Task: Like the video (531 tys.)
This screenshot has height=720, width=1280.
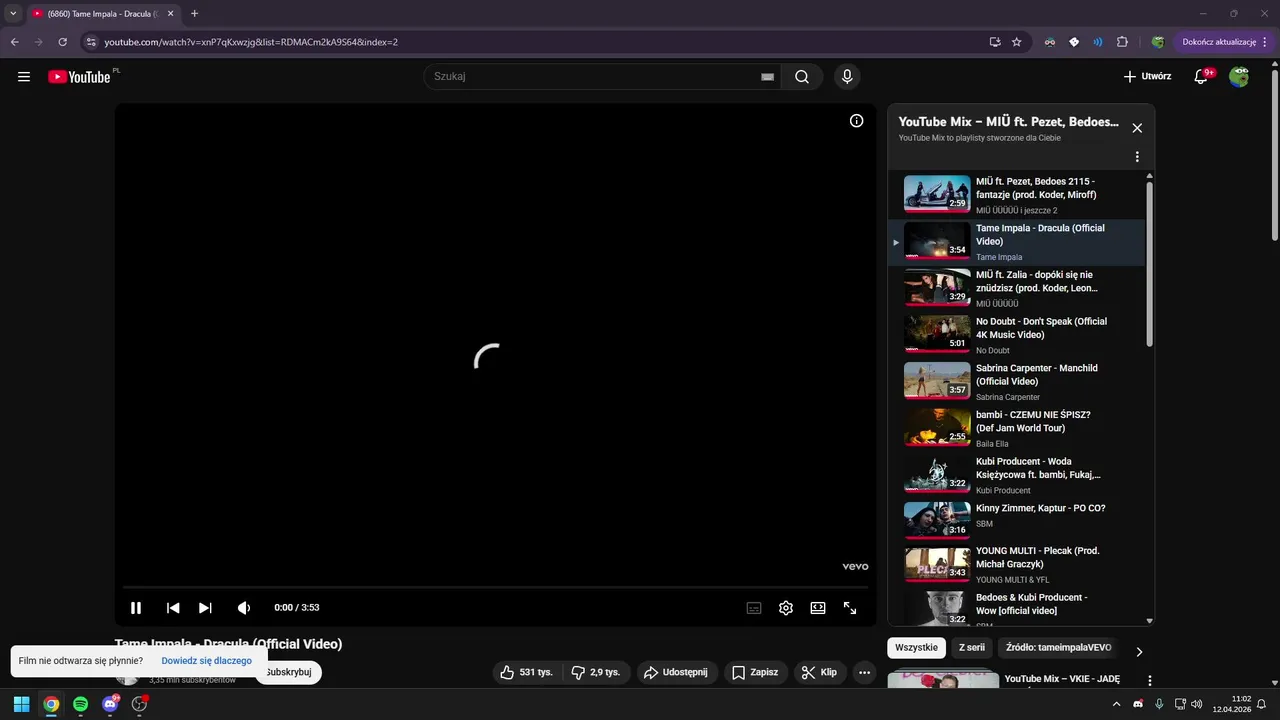Action: [x=526, y=672]
